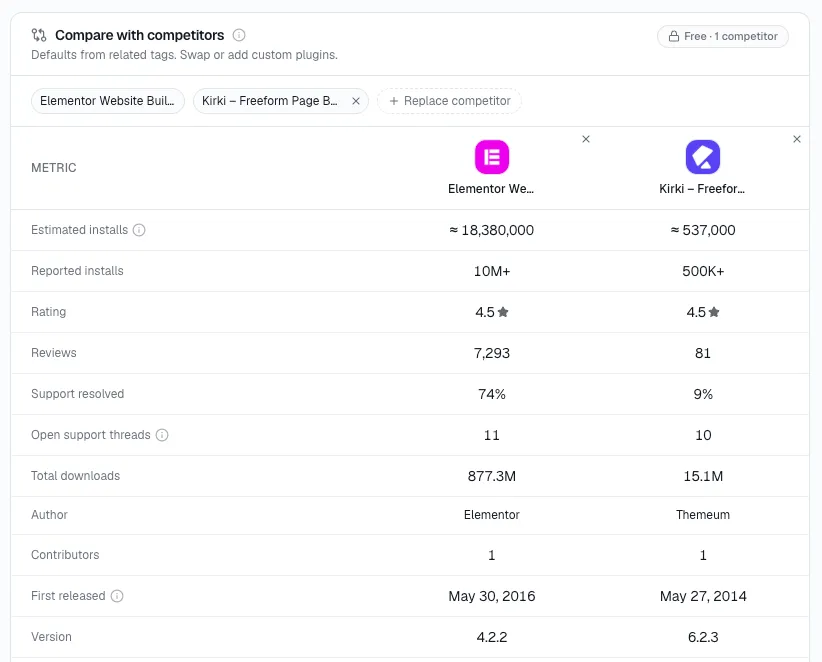Open Kirki – Freefor... plugin name link
The width and height of the screenshot is (822, 662).
click(702, 189)
